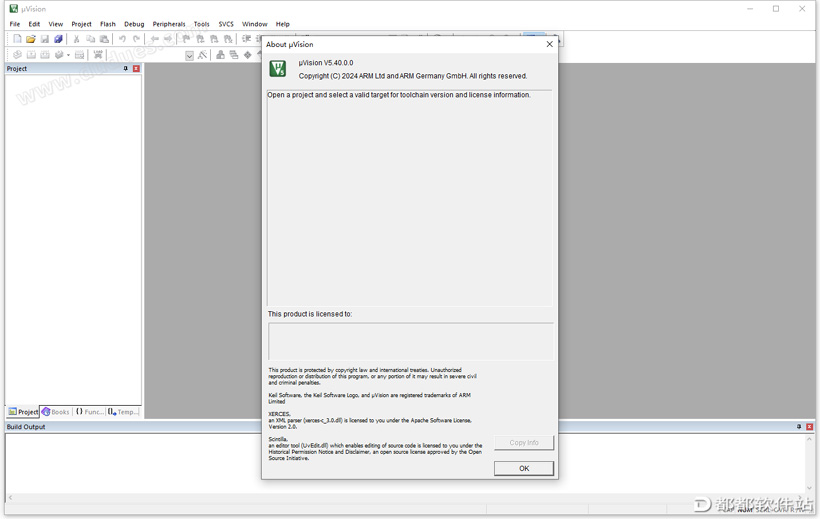Clear all bookmarks icon
The image size is (820, 519).
click(228, 39)
